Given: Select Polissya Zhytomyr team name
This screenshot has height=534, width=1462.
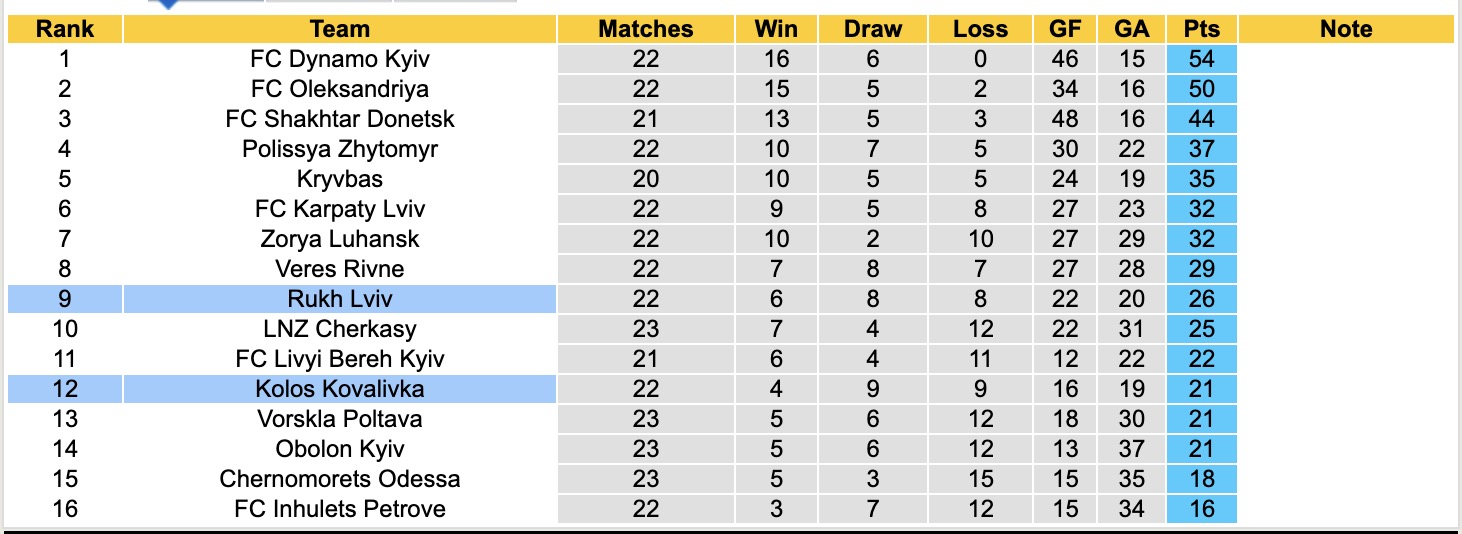Looking at the screenshot, I should click(340, 149).
